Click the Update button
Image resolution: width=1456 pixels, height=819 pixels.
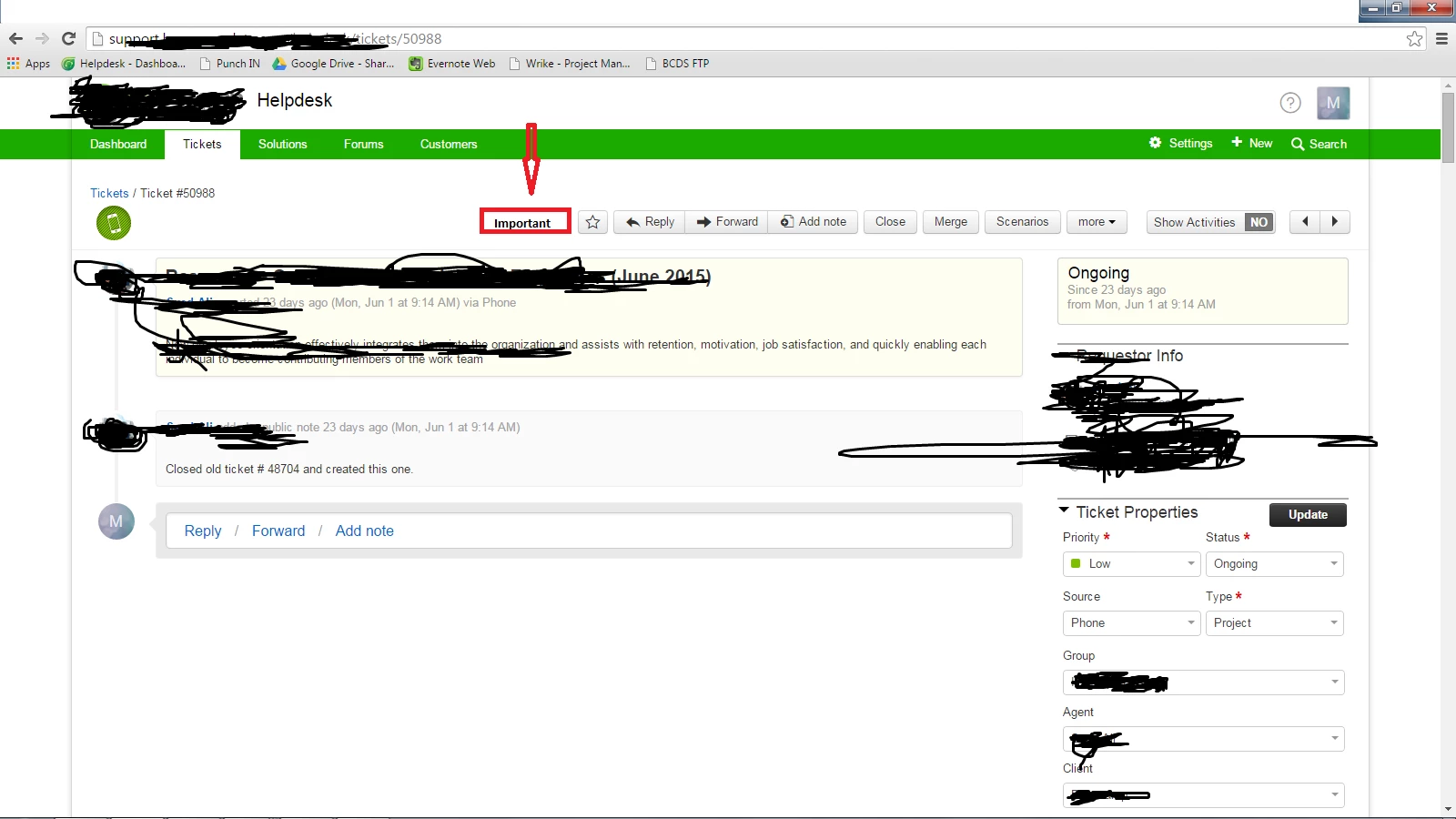coord(1308,514)
